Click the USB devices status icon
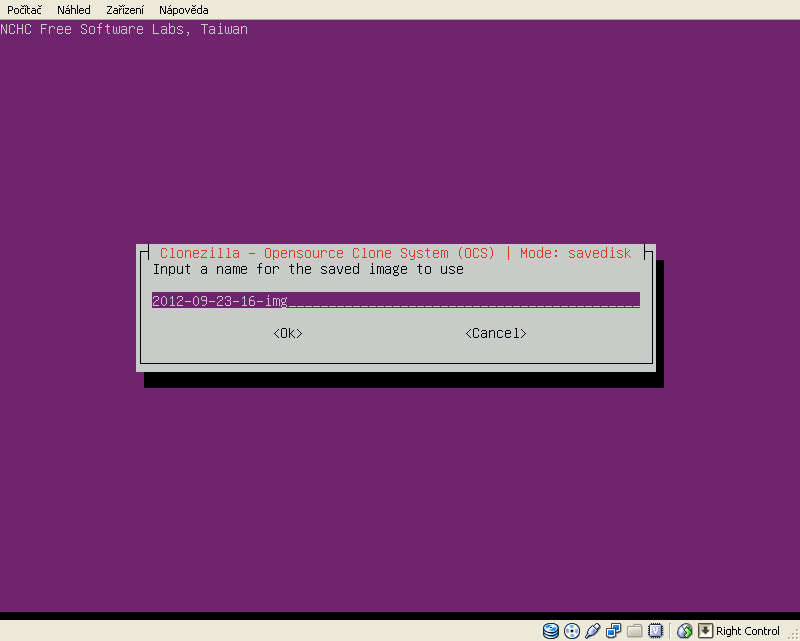Viewport: 800px width, 641px height. pos(592,631)
